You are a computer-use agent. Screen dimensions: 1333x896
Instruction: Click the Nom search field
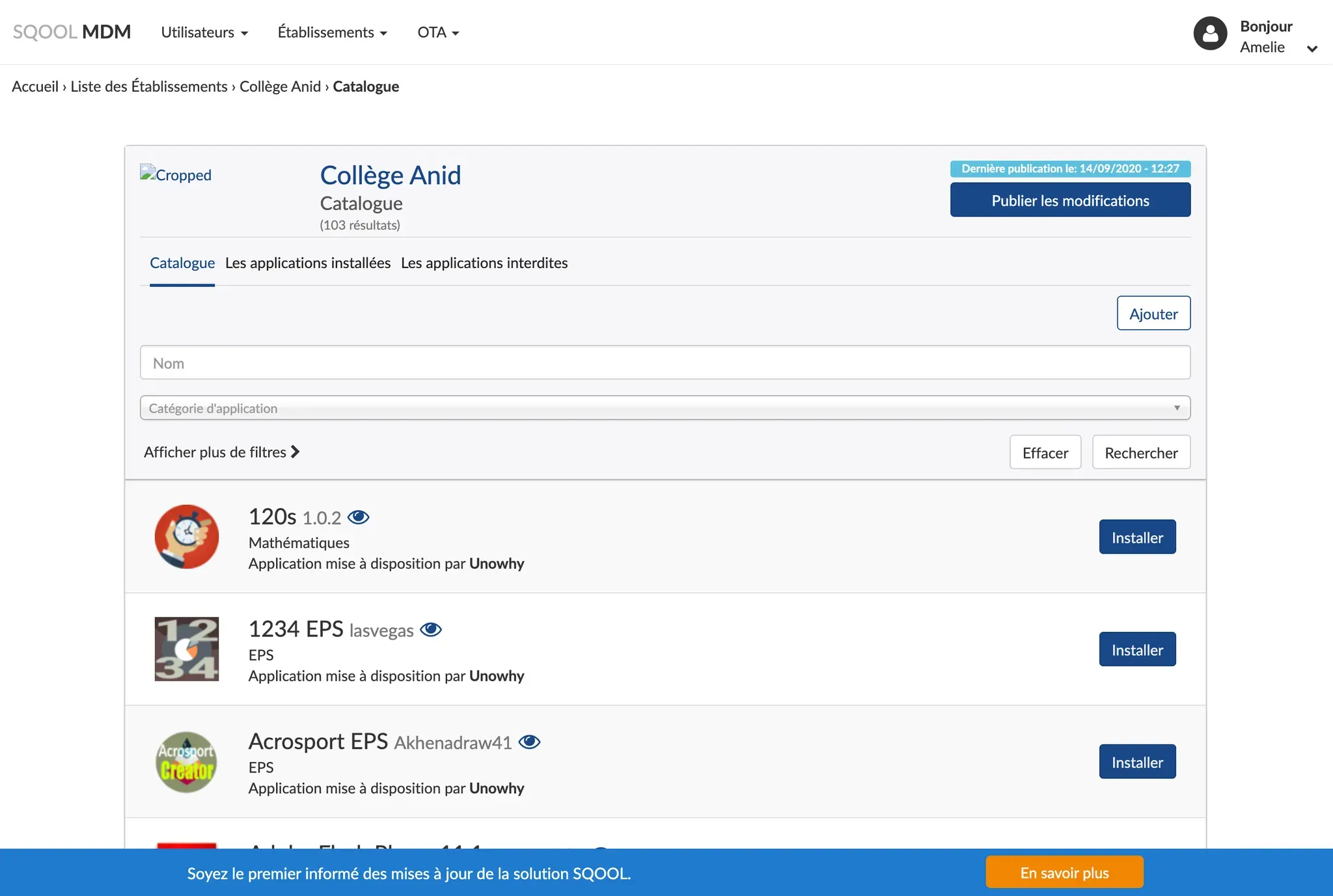665,363
